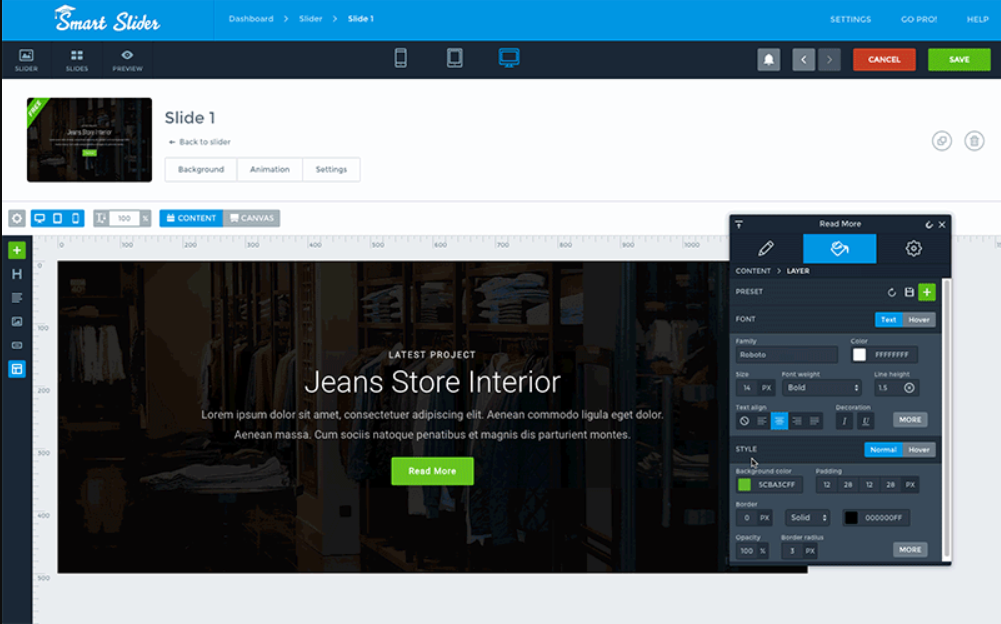The width and height of the screenshot is (1001, 624).
Task: Open the font size PX unit selector
Action: (766, 388)
